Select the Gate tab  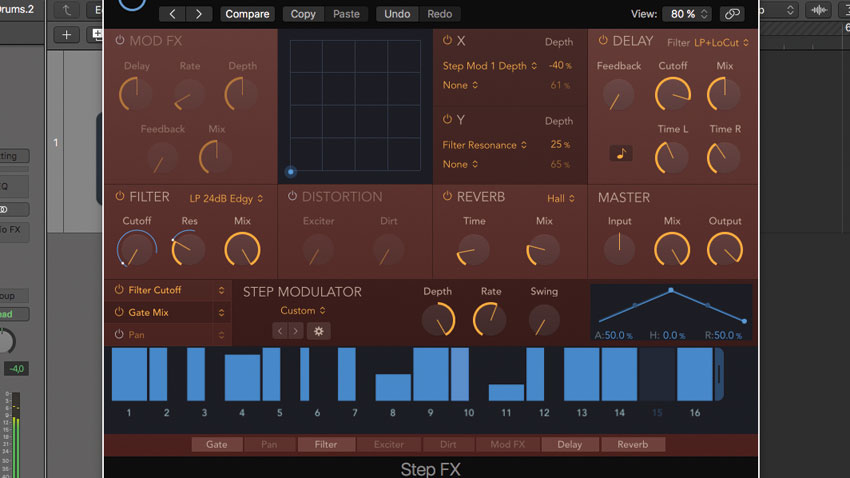[x=217, y=444]
